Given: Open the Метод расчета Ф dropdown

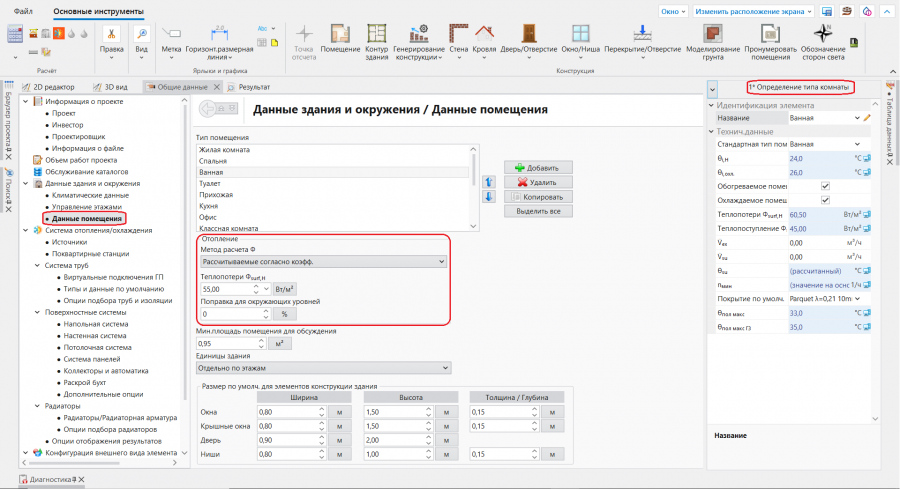Looking at the screenshot, I should [x=322, y=261].
